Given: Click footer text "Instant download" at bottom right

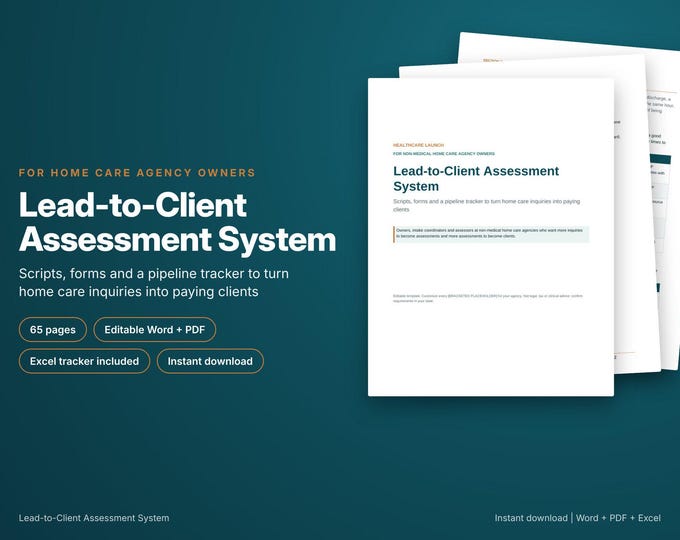Looking at the screenshot, I should (531, 518).
